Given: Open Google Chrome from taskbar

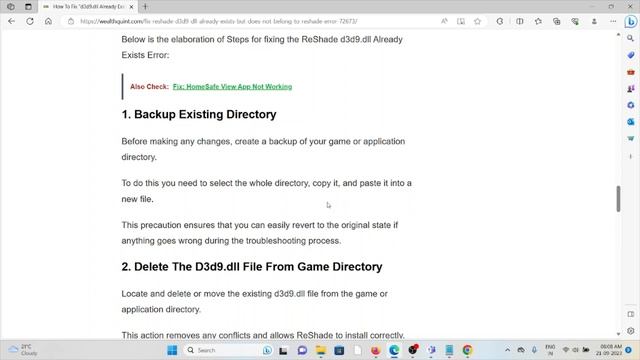Looking at the screenshot, I should (467, 350).
